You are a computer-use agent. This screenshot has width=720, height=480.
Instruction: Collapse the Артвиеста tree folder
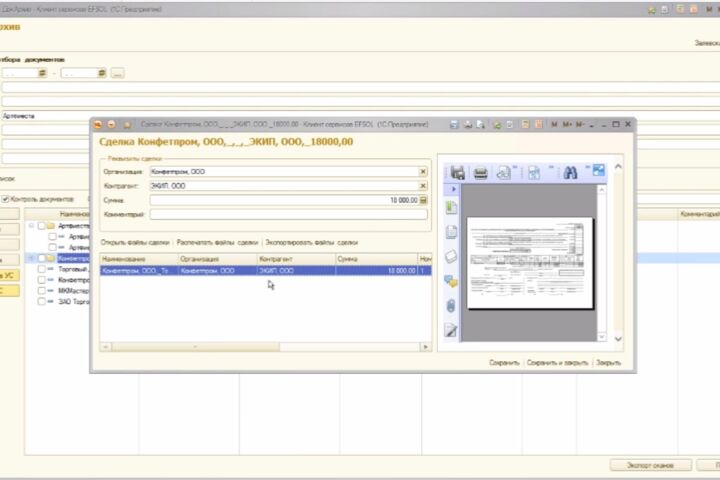(32, 226)
